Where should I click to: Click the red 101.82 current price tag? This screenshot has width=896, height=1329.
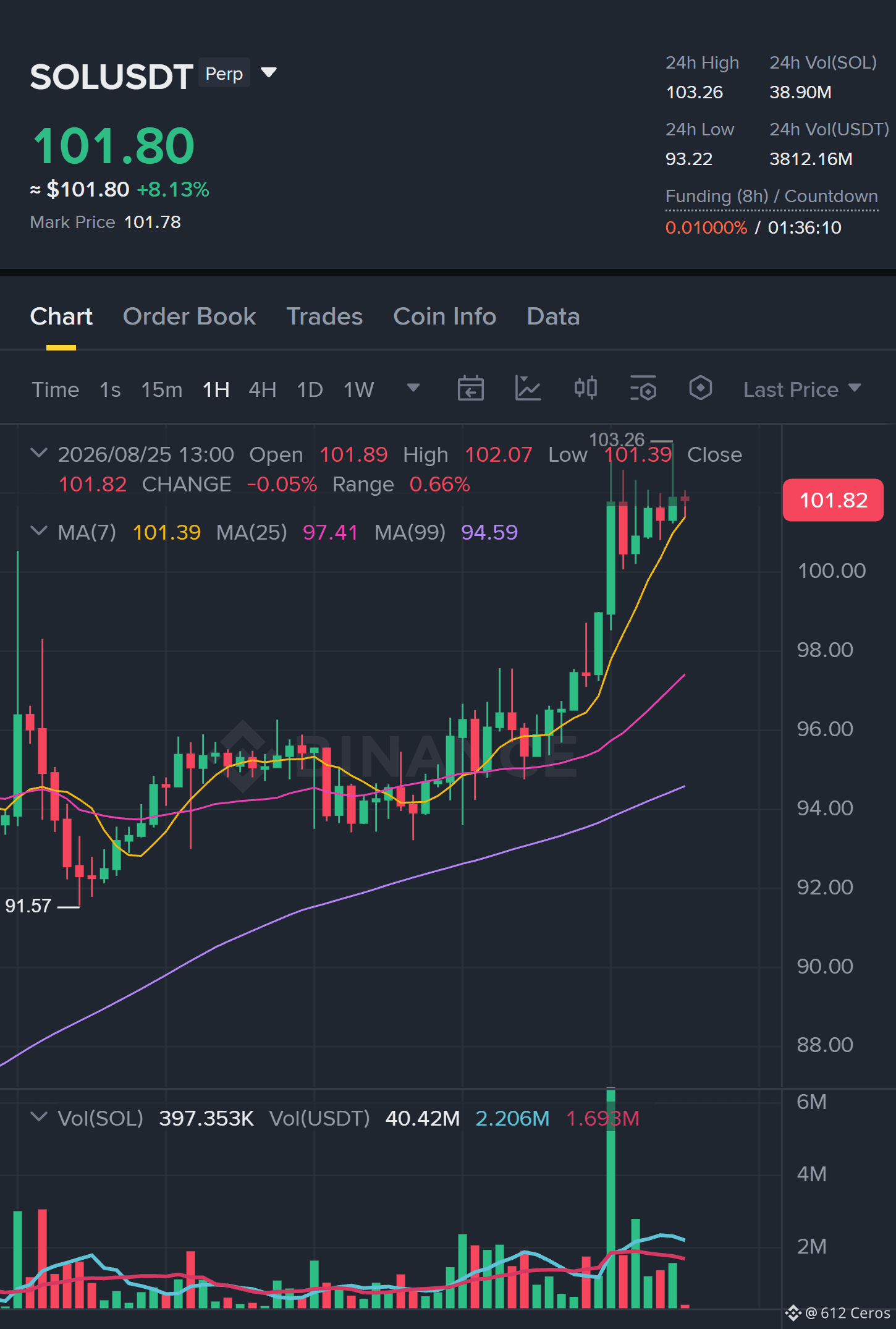pyautogui.click(x=833, y=500)
